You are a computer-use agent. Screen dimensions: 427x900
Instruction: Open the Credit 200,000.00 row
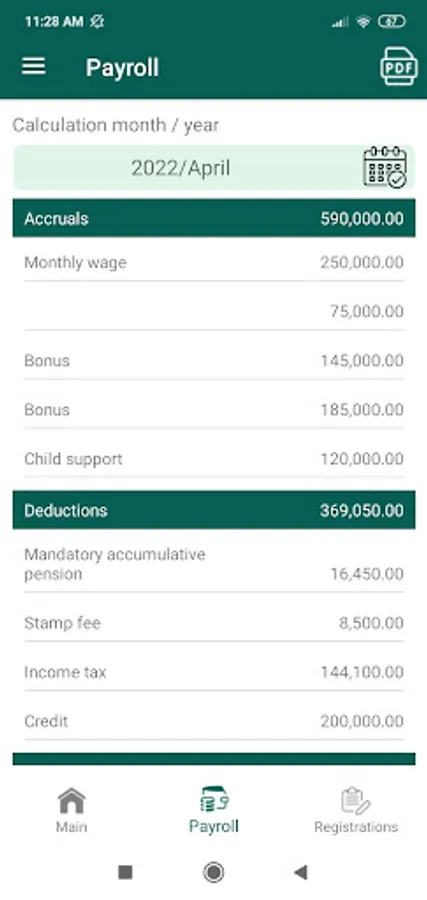(x=214, y=721)
